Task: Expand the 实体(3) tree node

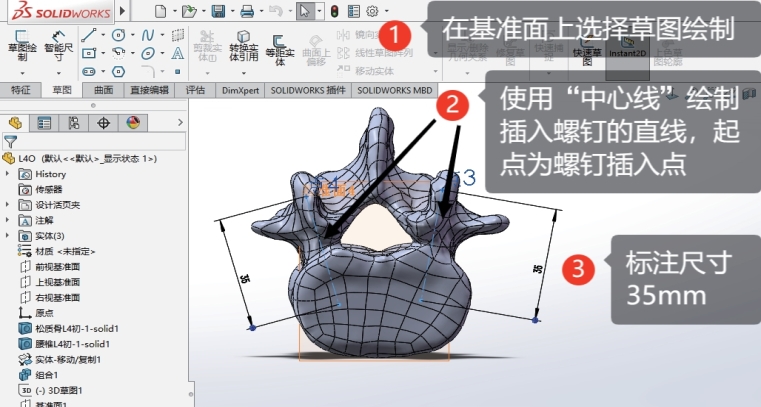Action: (7, 236)
